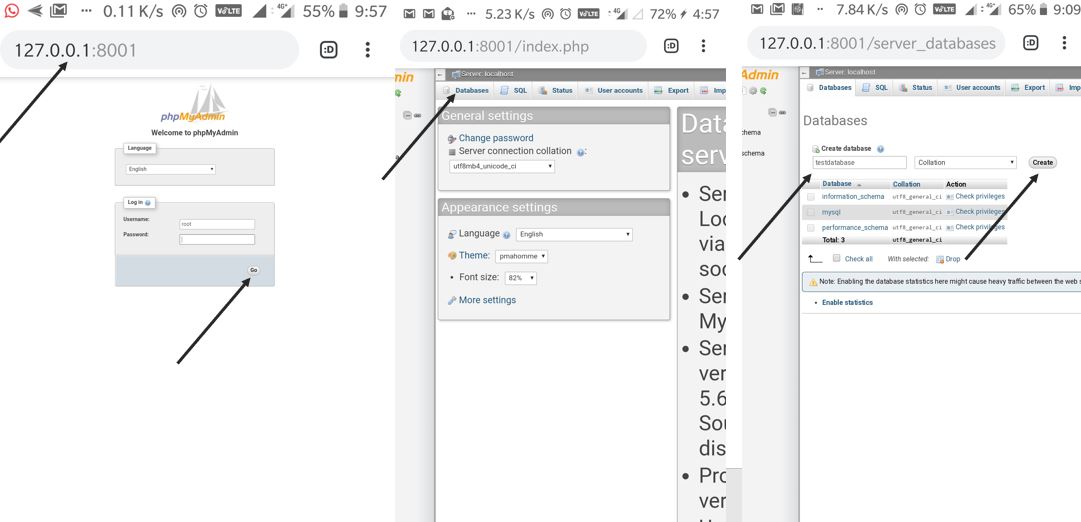Screen dimensions: 1081x522
Task: Open pmahomme Theme dropdown
Action: [521, 256]
